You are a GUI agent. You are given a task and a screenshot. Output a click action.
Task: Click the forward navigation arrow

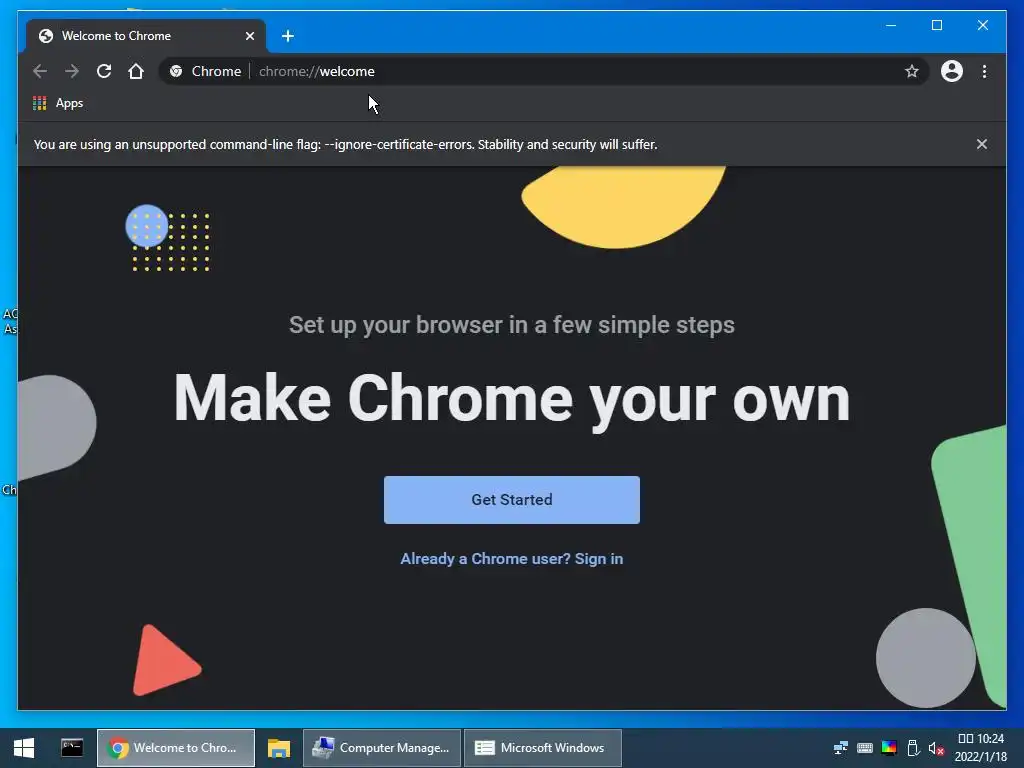point(72,71)
